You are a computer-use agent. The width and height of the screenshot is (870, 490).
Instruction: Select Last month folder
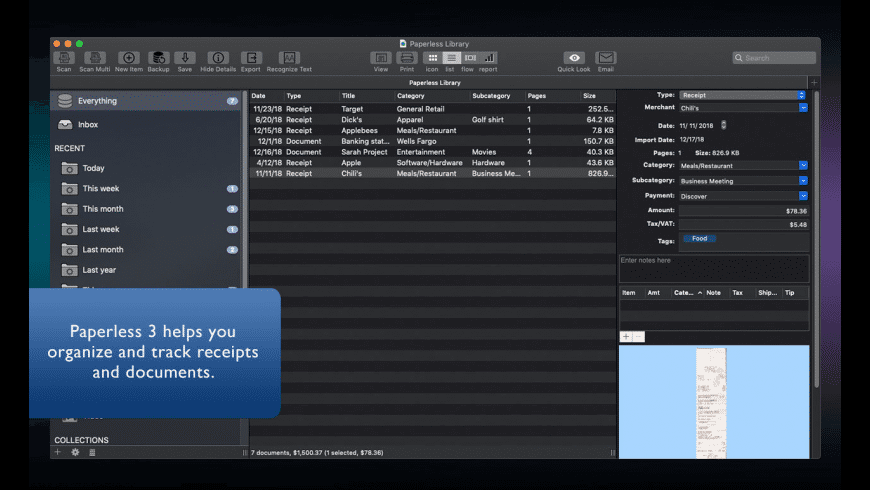[x=146, y=250]
